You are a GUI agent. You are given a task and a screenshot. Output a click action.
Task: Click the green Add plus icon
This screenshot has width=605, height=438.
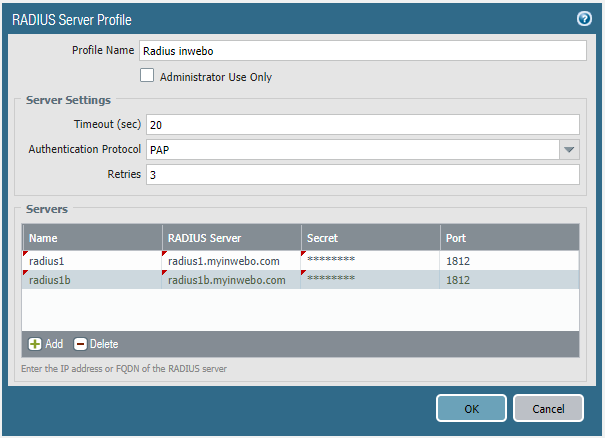point(35,344)
